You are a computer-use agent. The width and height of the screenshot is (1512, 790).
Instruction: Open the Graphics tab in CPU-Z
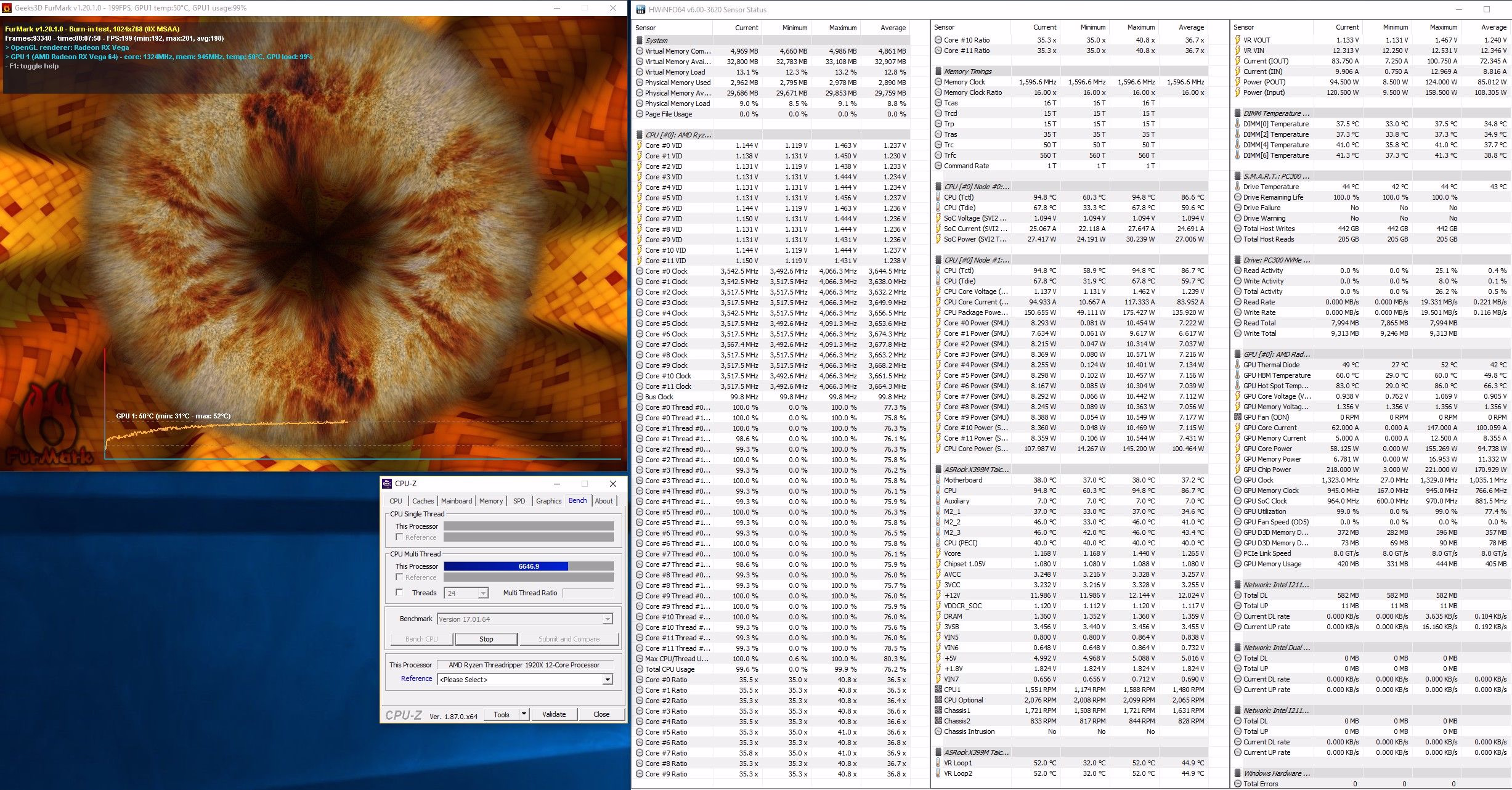(x=548, y=501)
